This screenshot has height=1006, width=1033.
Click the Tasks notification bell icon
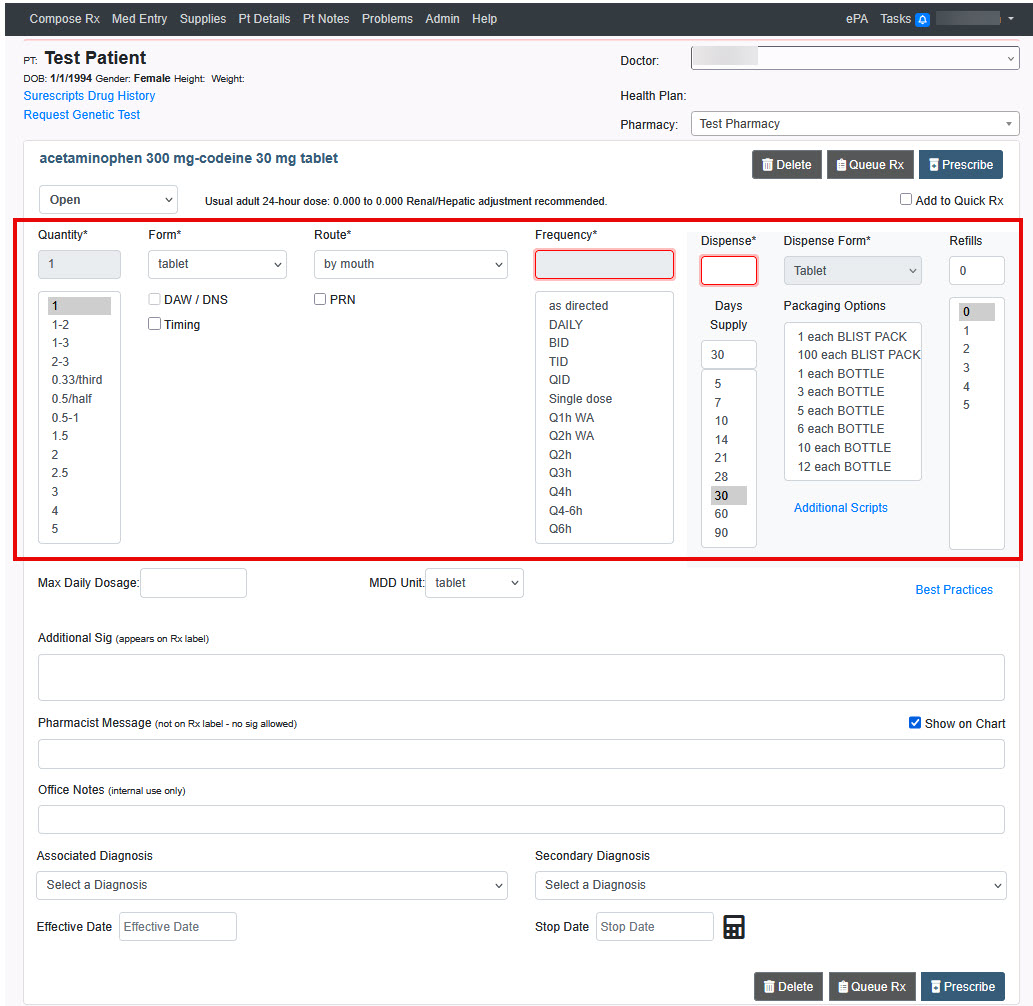pyautogui.click(x=922, y=19)
